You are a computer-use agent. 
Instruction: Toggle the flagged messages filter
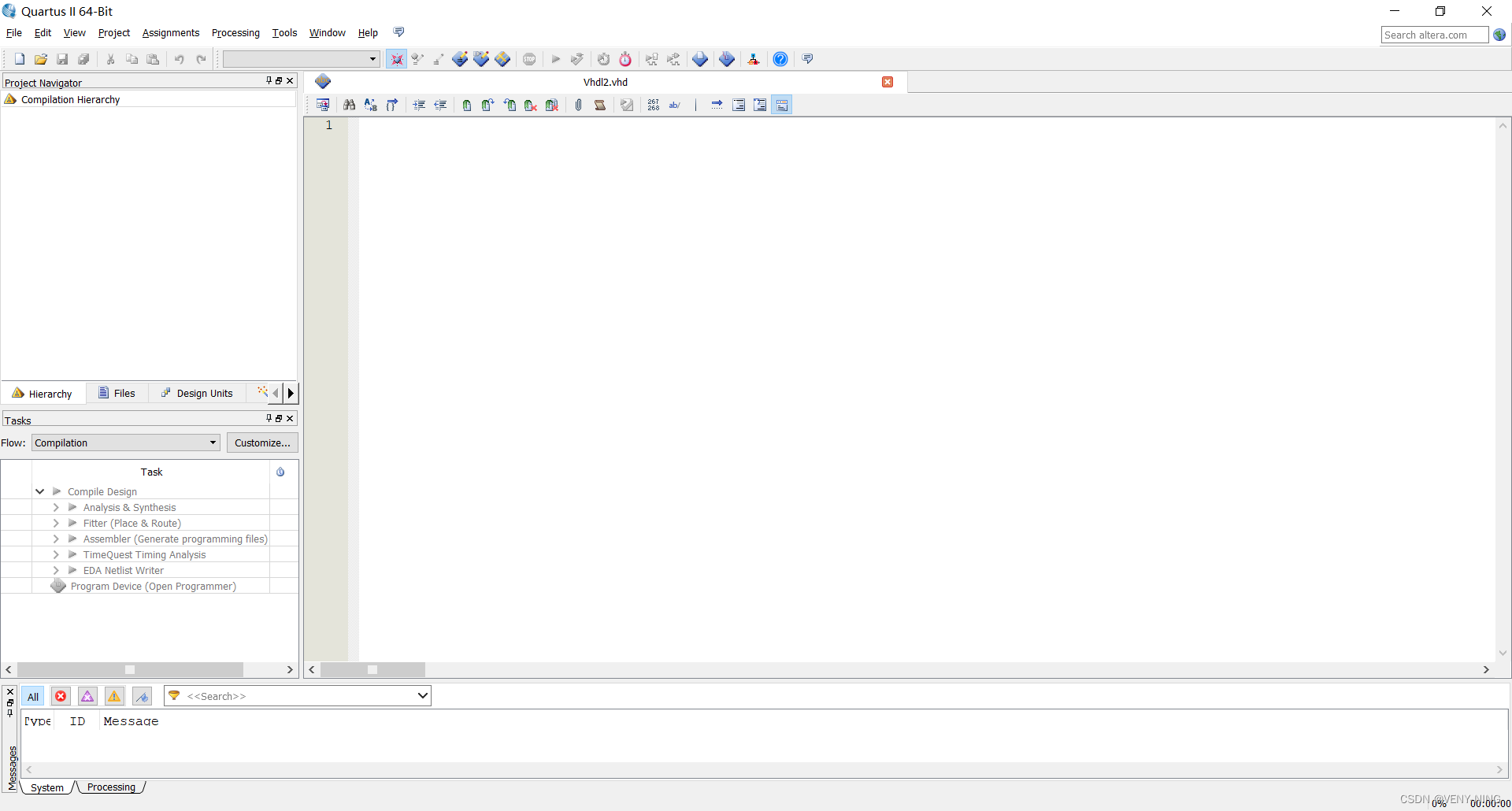(142, 696)
